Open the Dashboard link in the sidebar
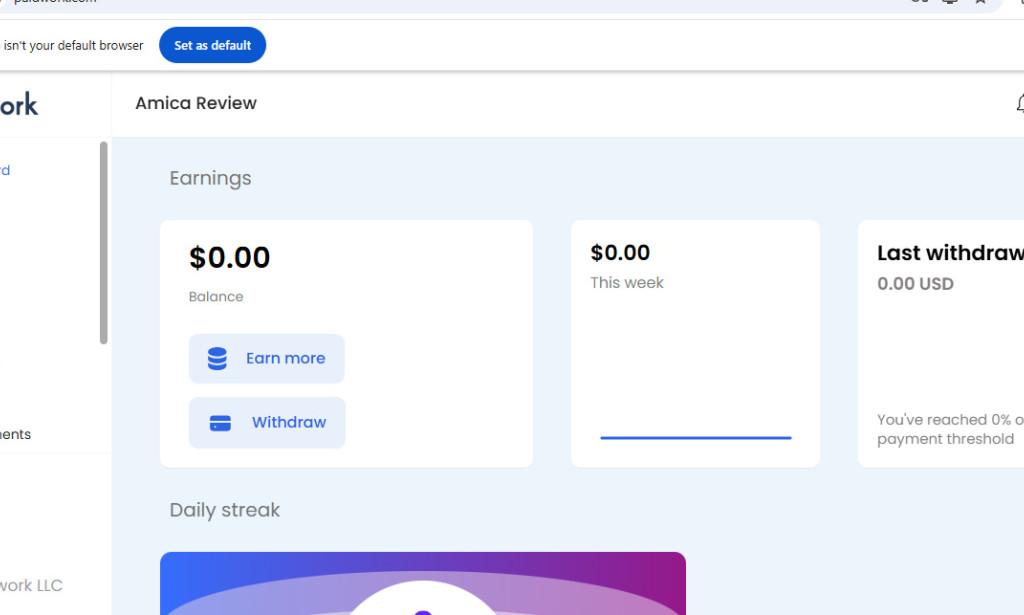This screenshot has height=615, width=1024. tap(4, 170)
